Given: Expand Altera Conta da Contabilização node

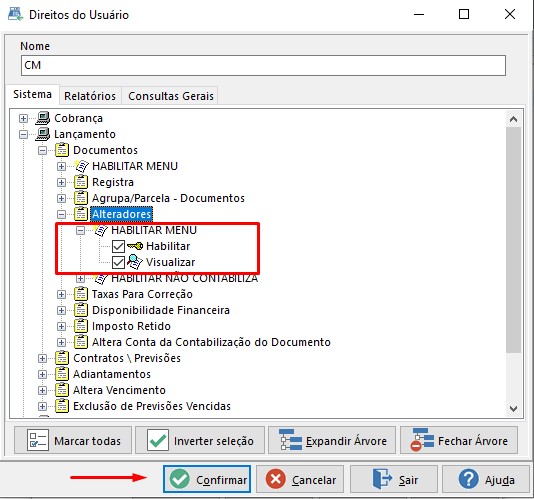Looking at the screenshot, I should coord(61,342).
